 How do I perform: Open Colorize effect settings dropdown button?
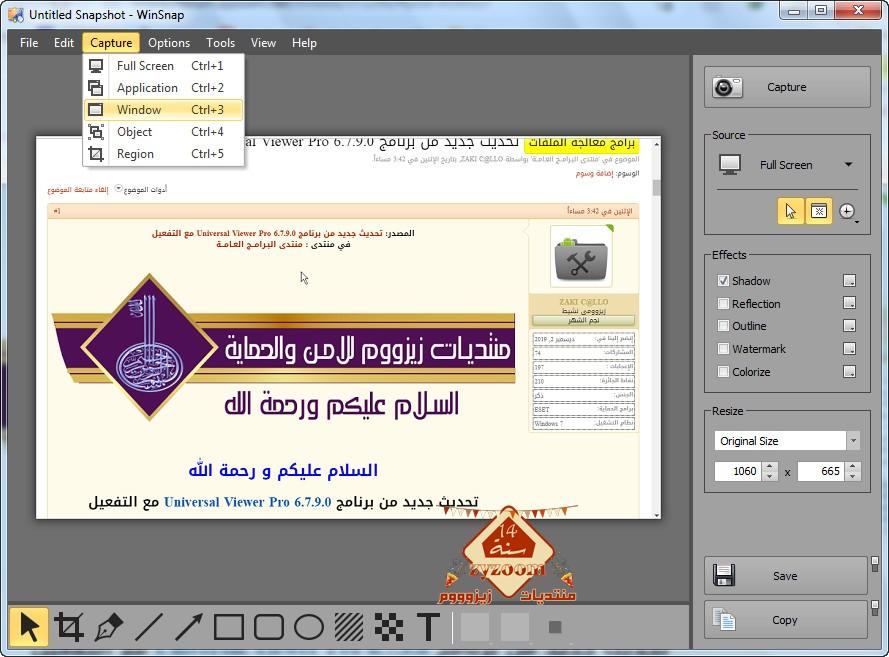(x=849, y=372)
